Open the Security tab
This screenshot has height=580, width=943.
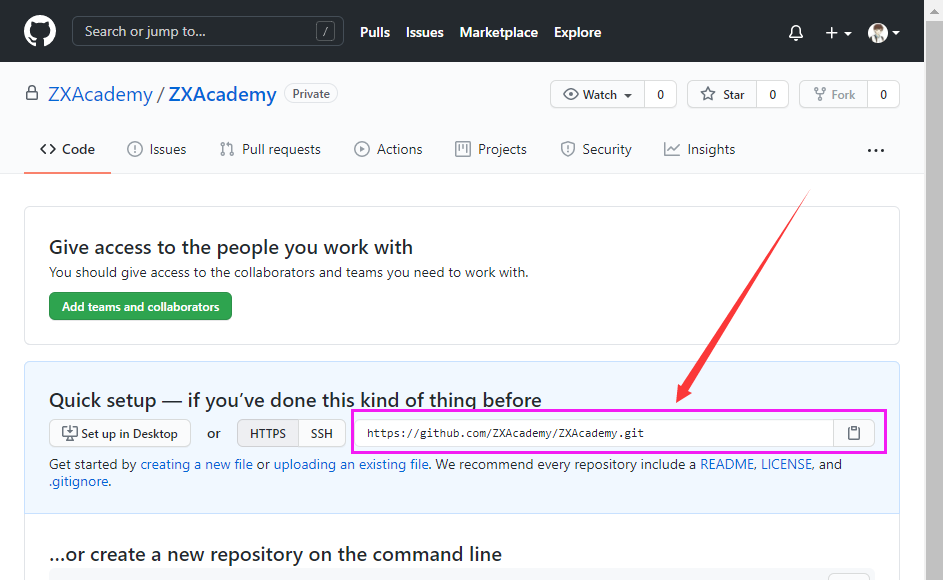(x=596, y=149)
